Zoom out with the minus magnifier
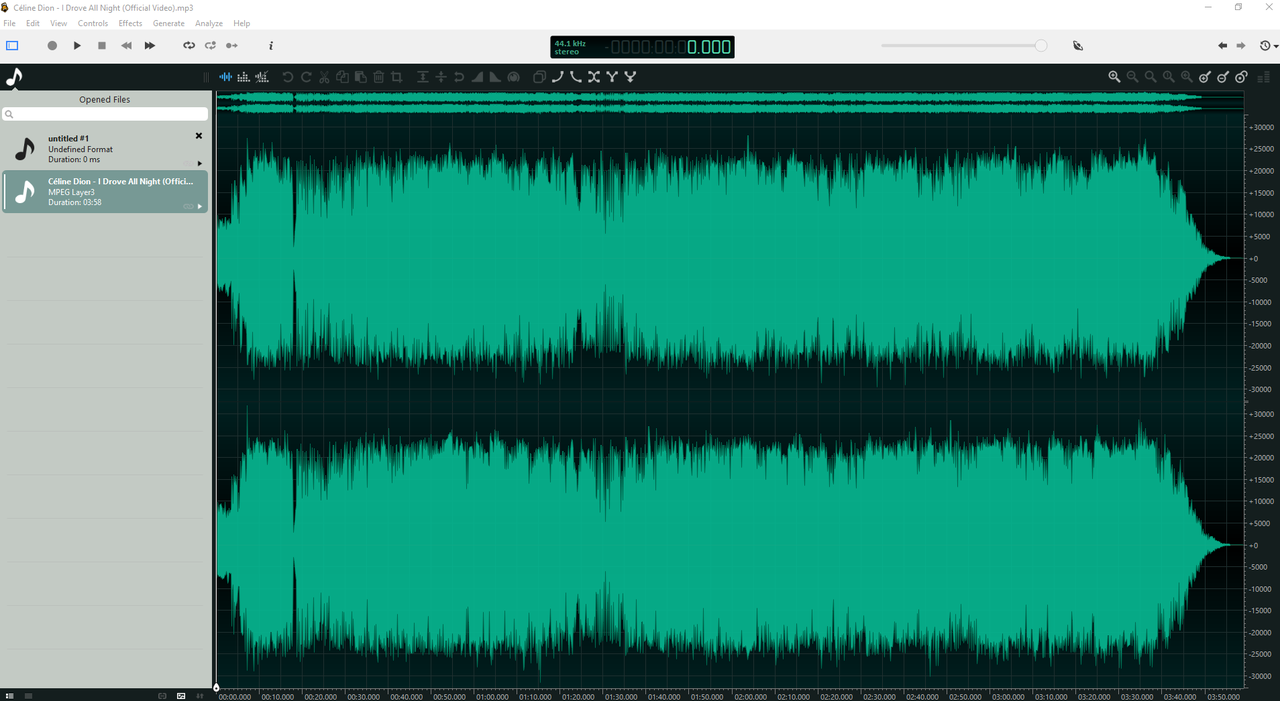The height and width of the screenshot is (701, 1280). click(1132, 77)
